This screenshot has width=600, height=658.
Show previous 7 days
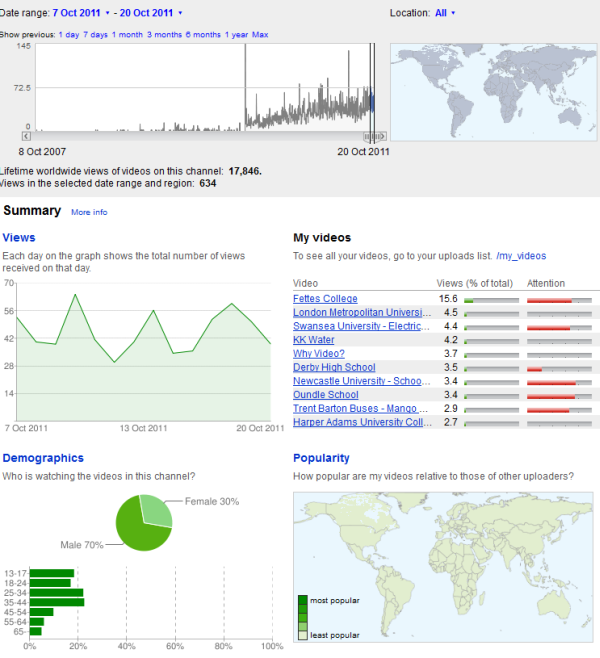click(x=95, y=35)
